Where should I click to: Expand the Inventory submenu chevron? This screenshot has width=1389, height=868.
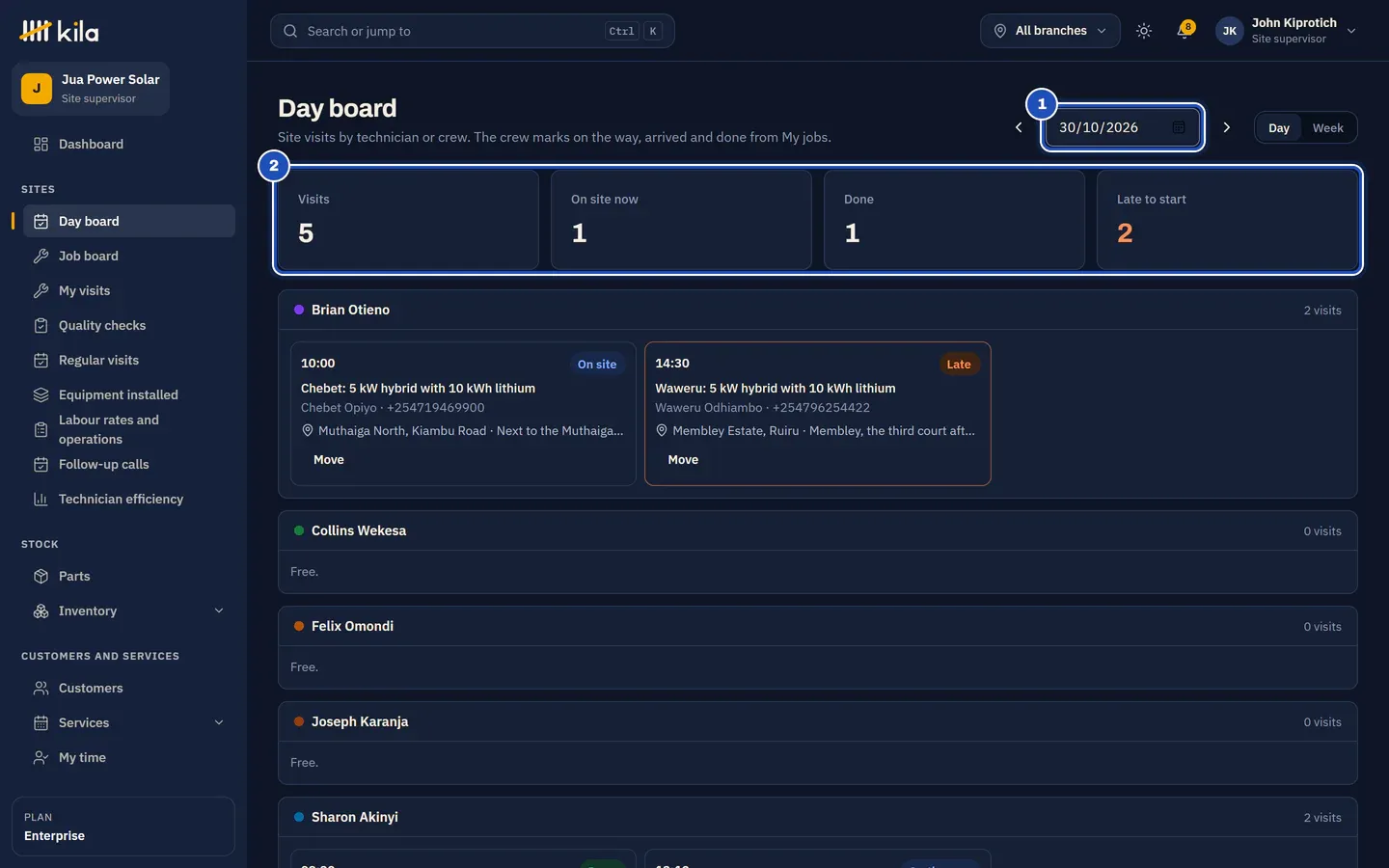(x=219, y=610)
